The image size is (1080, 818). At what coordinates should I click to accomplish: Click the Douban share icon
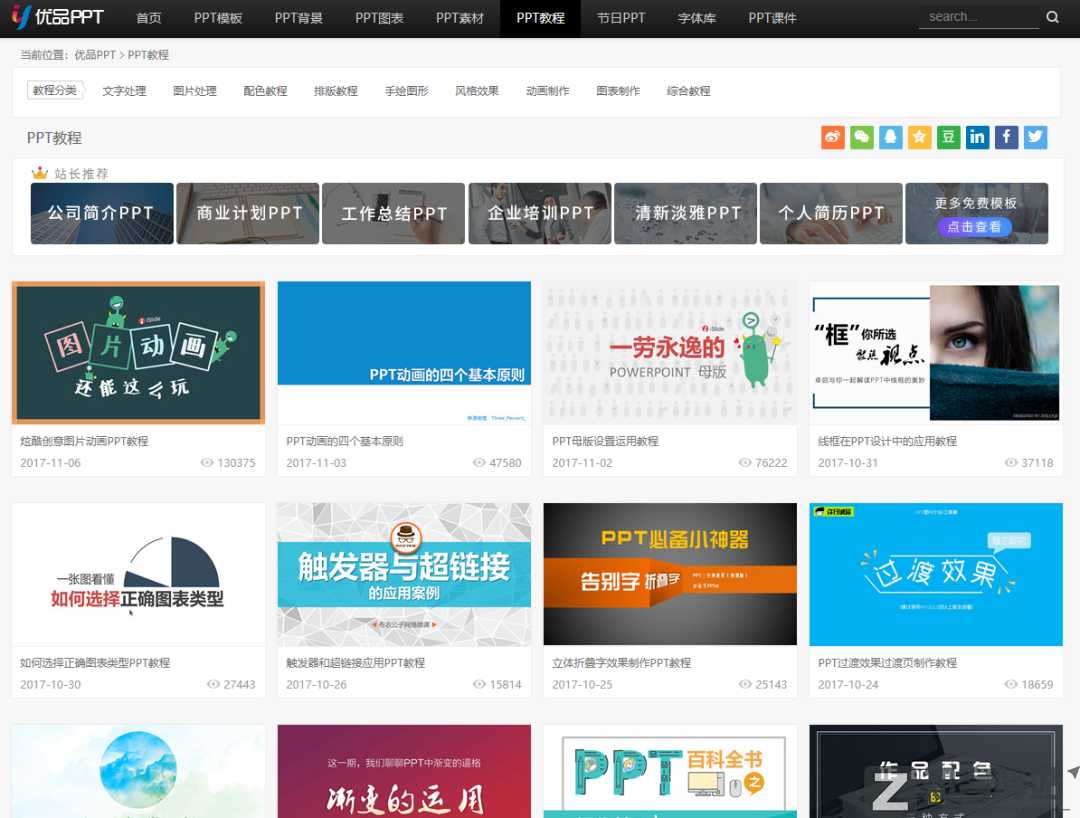click(948, 137)
